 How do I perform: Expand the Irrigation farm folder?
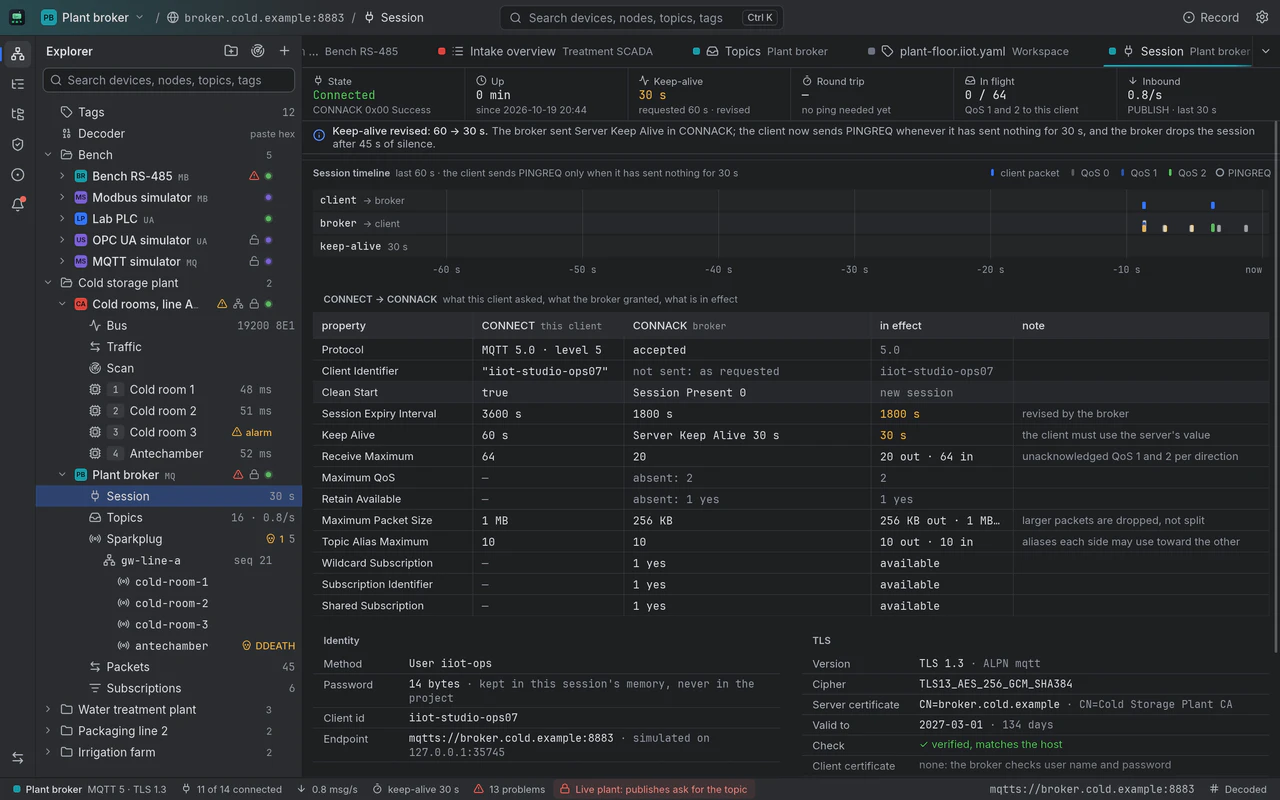point(48,752)
